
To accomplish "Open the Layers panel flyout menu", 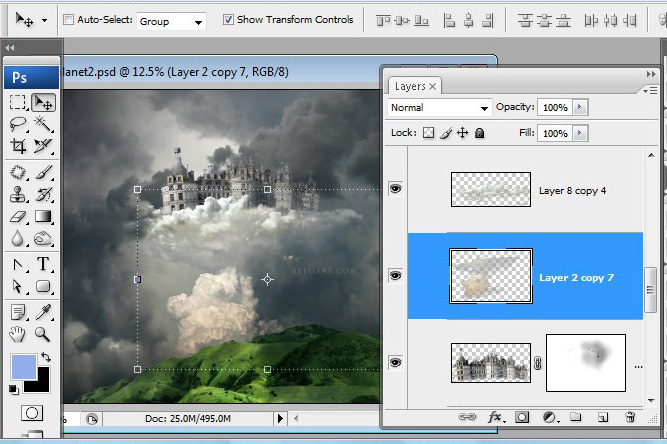I will pyautogui.click(x=650, y=91).
